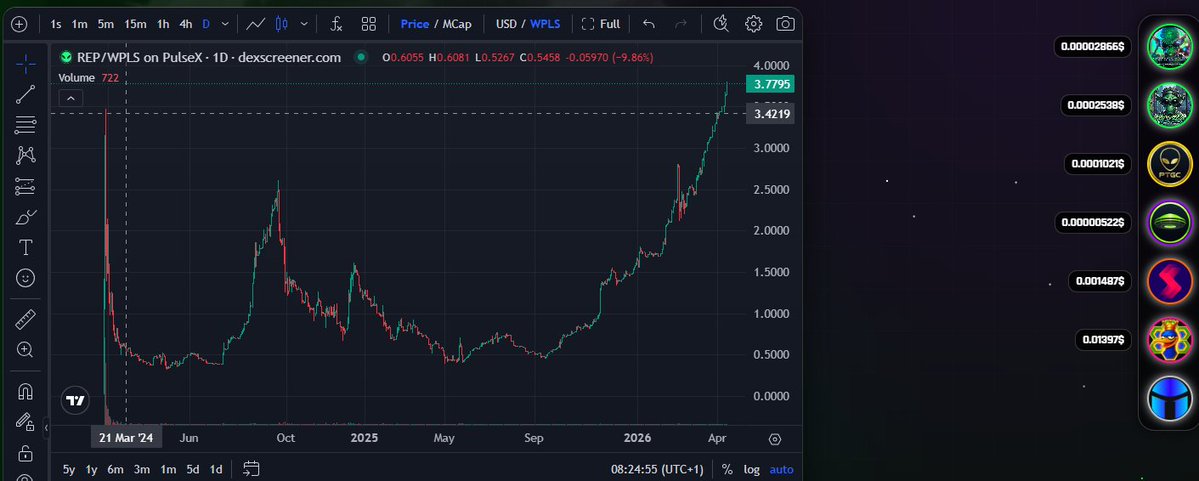Screen dimensions: 1199x481
Task: Select the 1s timeframe
Action: (56, 24)
